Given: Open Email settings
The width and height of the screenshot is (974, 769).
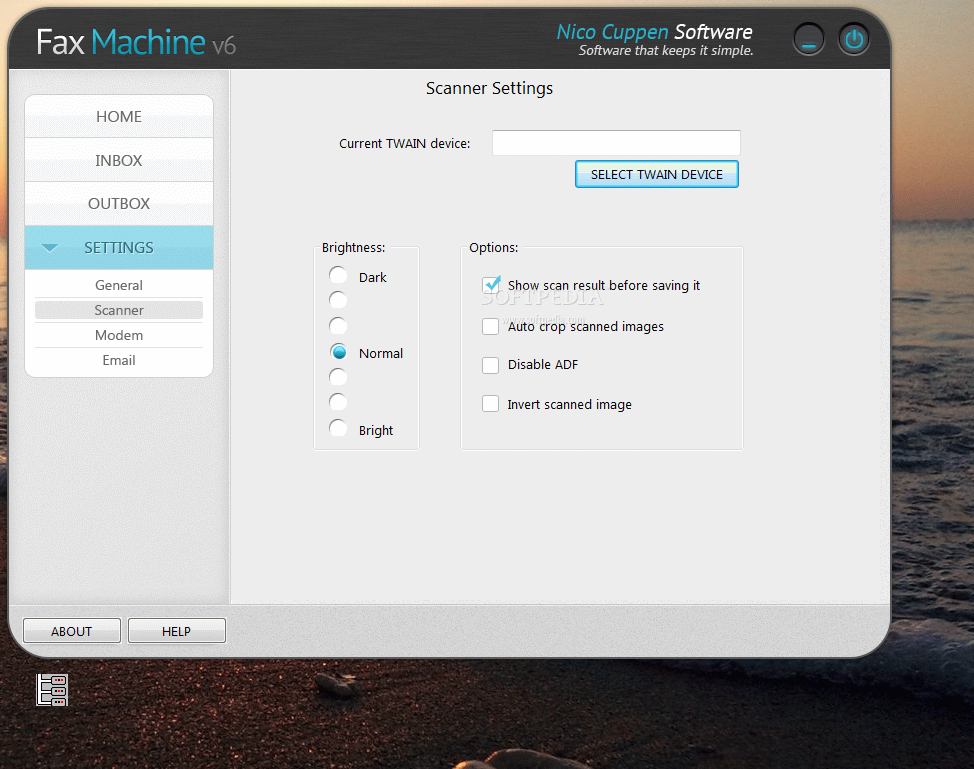Looking at the screenshot, I should point(119,360).
